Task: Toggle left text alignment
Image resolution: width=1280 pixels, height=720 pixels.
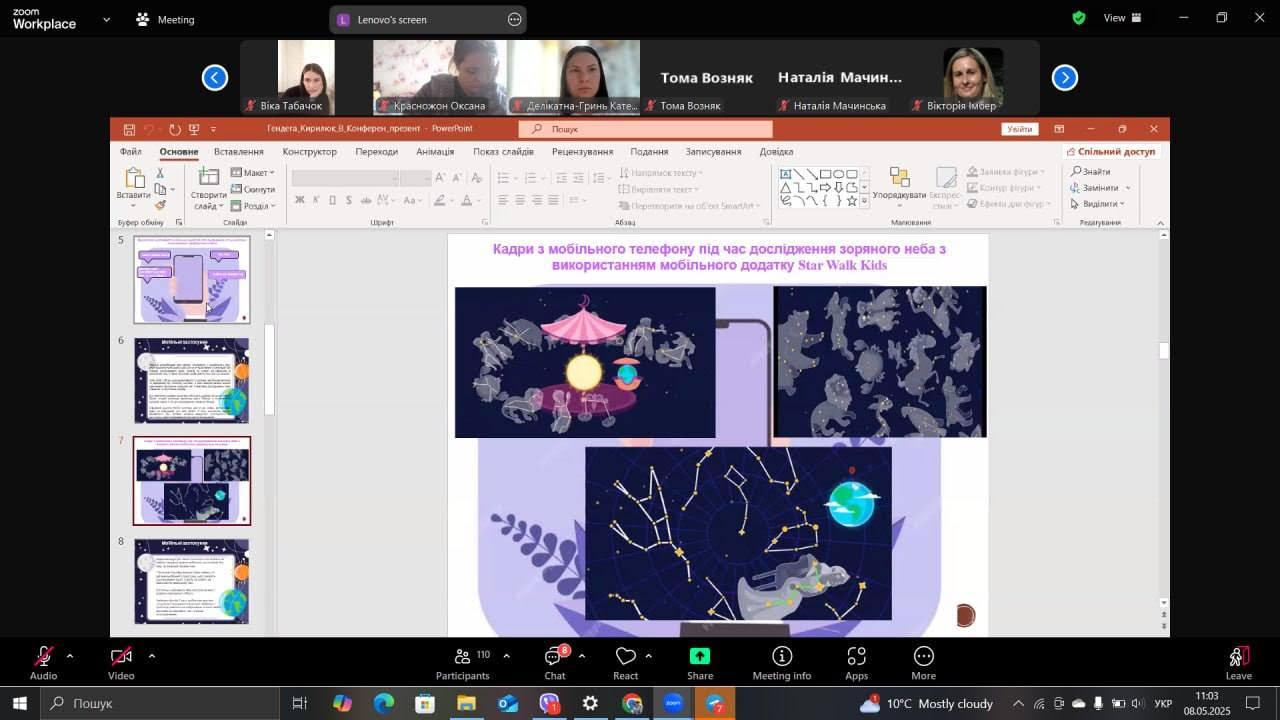Action: (x=503, y=200)
